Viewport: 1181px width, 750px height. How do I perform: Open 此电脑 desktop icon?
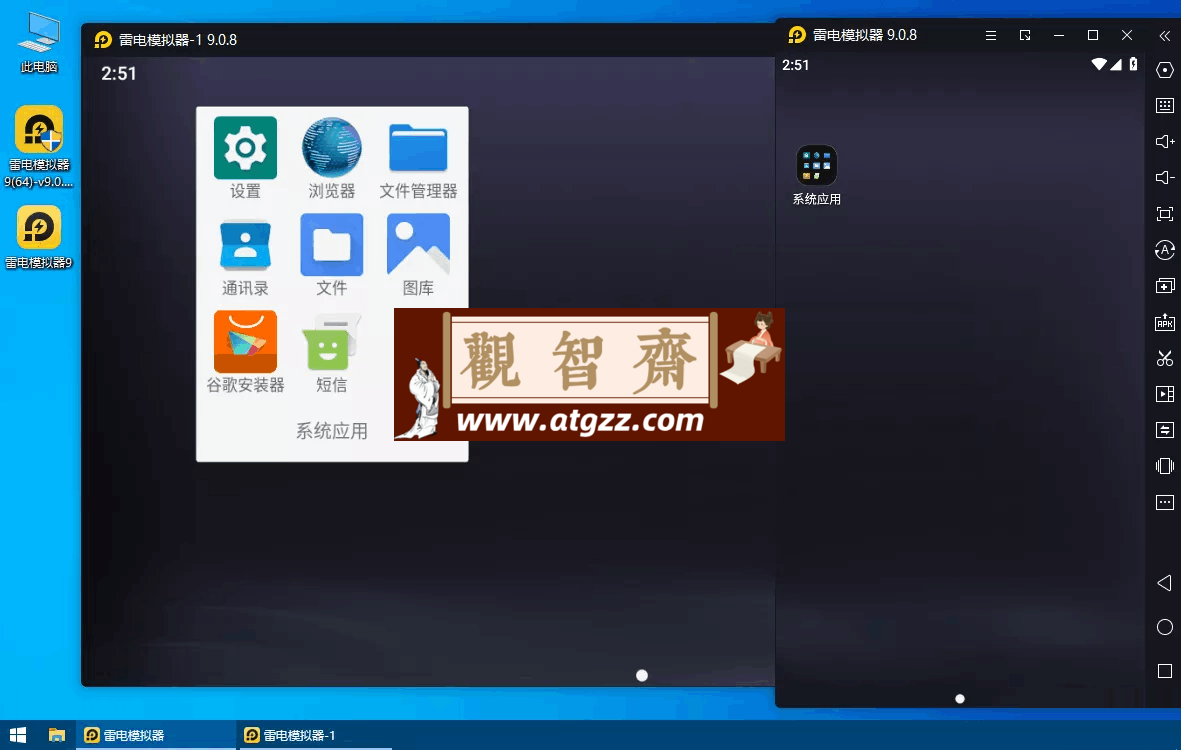point(39,43)
